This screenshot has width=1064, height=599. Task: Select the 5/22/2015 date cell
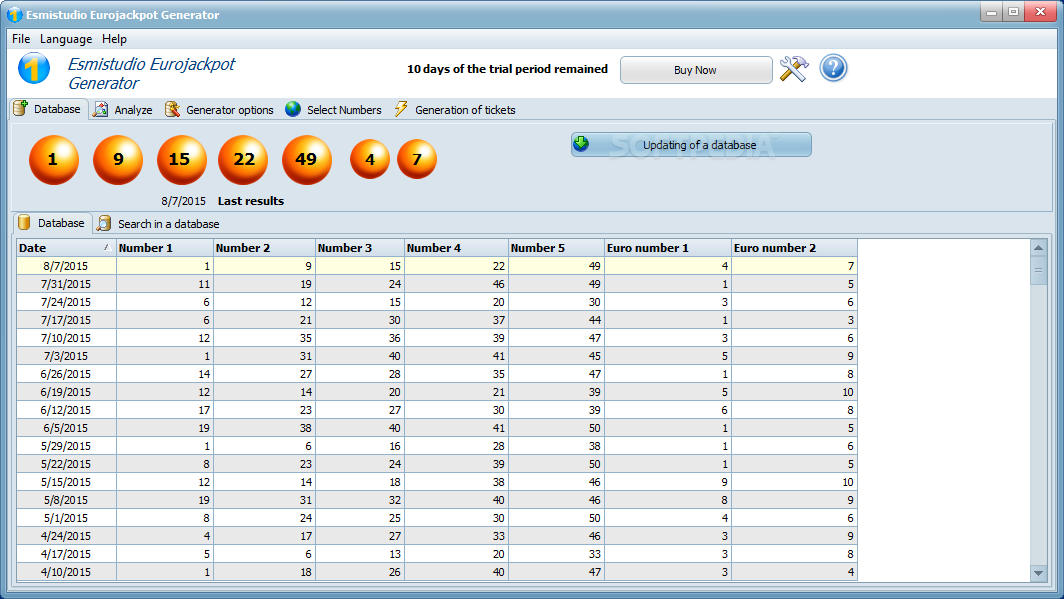pyautogui.click(x=66, y=463)
